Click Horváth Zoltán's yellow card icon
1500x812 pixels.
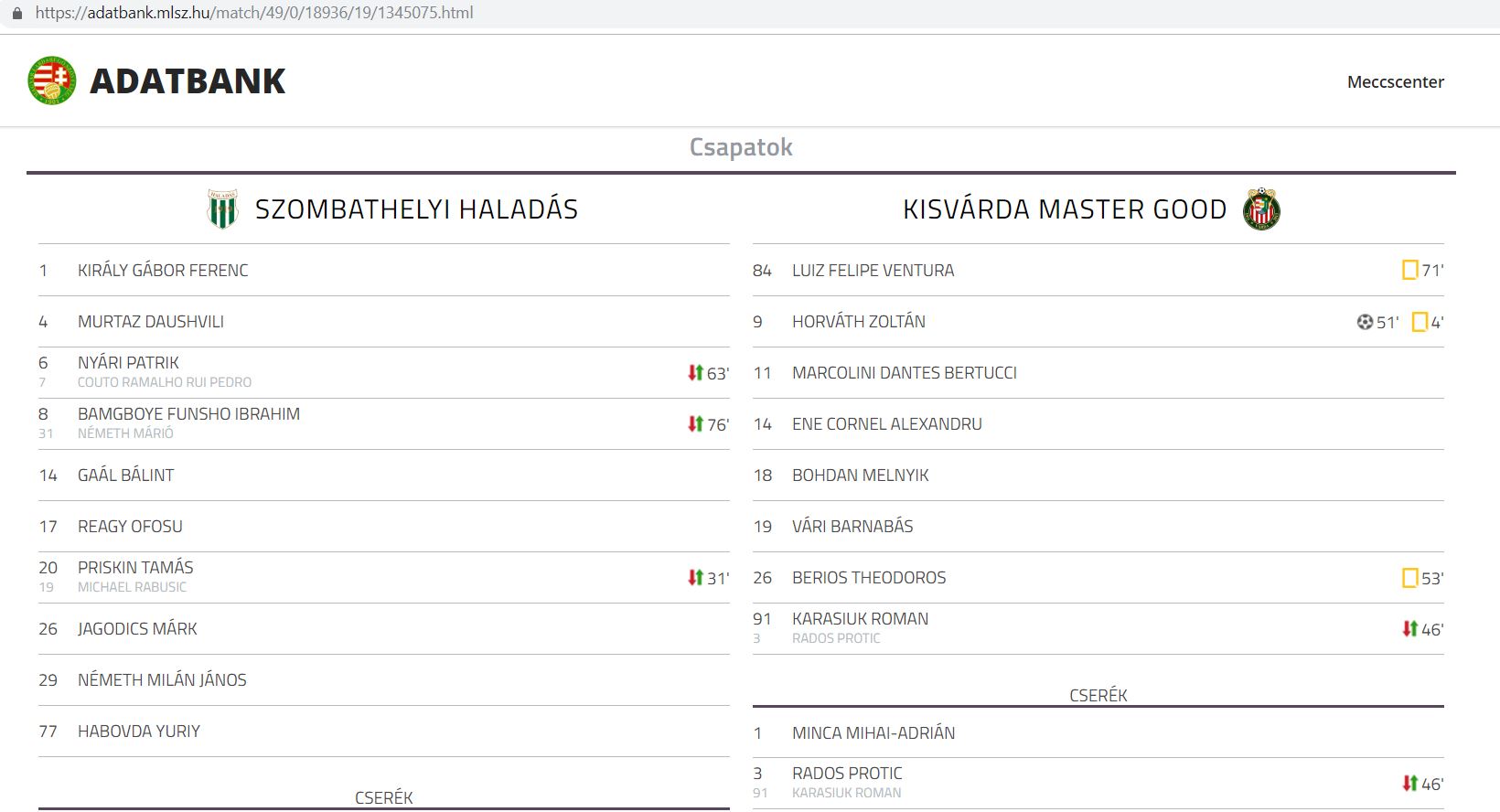pyautogui.click(x=1420, y=322)
